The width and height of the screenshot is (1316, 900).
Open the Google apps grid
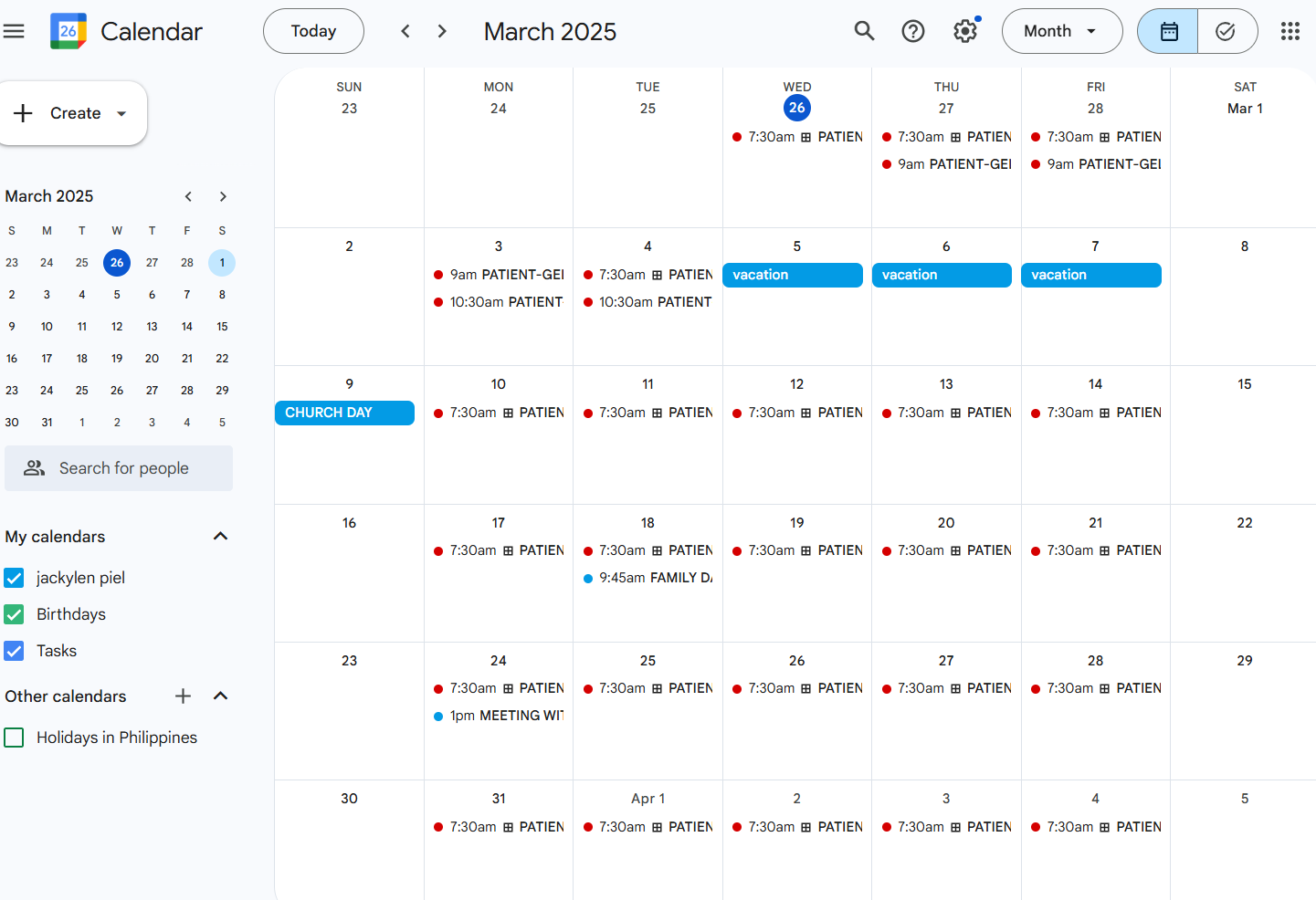coord(1290,31)
